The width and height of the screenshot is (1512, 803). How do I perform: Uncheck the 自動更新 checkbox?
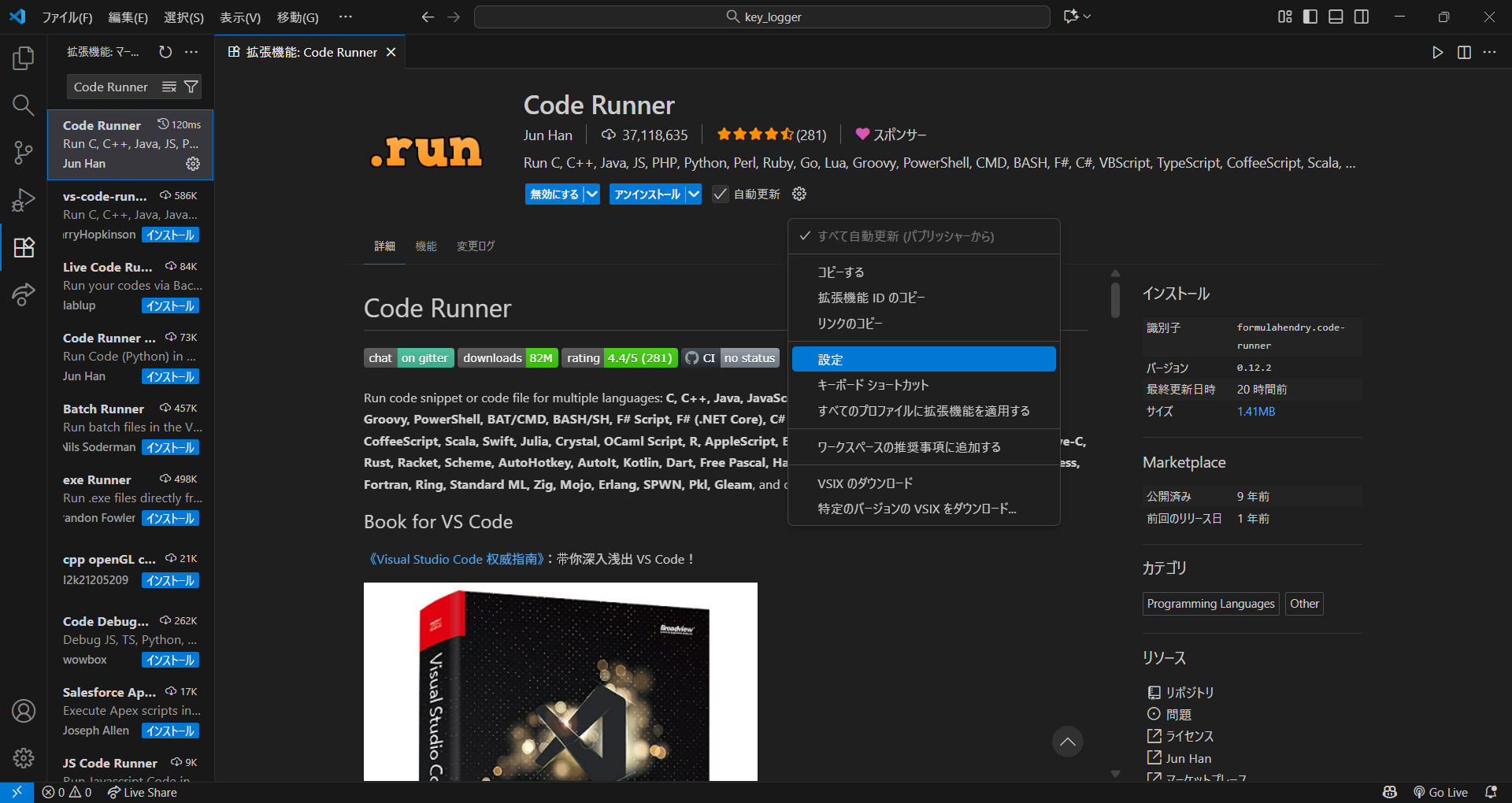pos(720,194)
